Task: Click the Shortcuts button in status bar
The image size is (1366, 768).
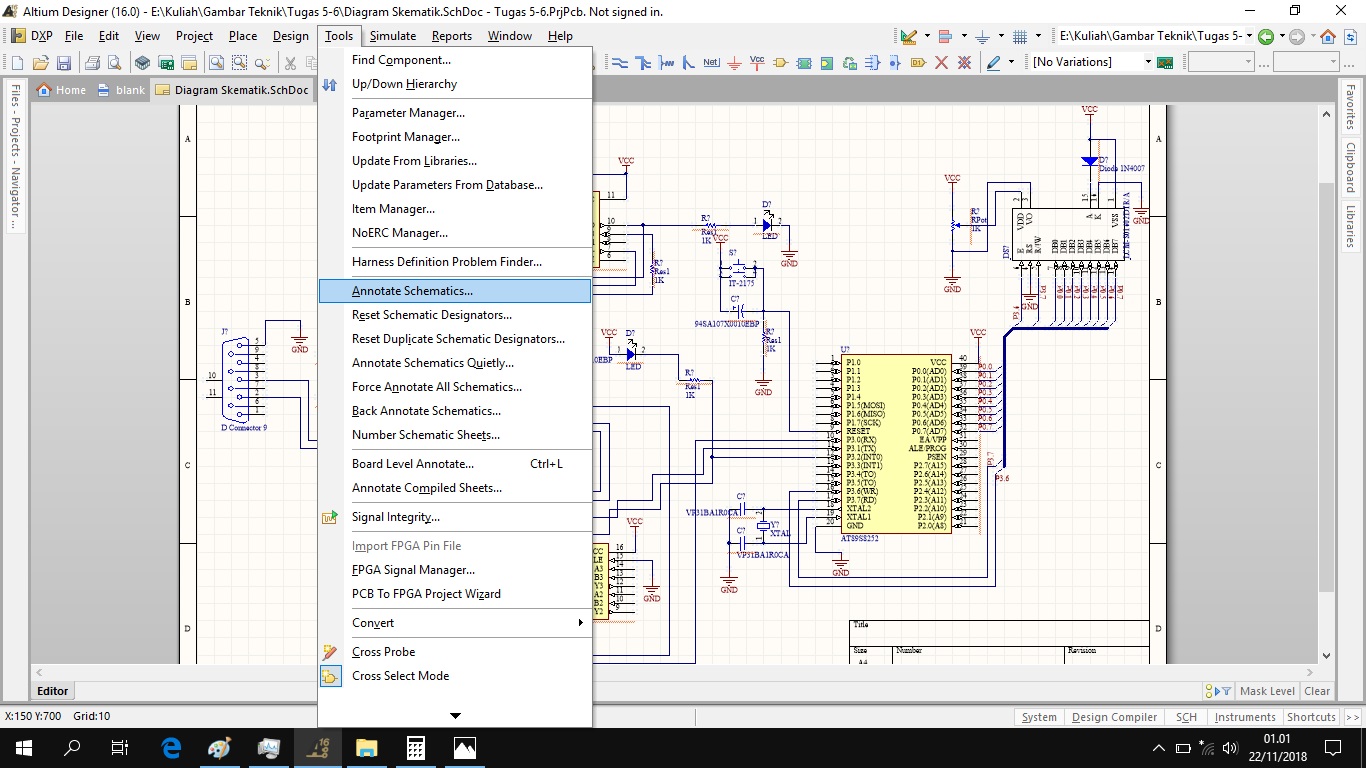Action: click(1311, 717)
